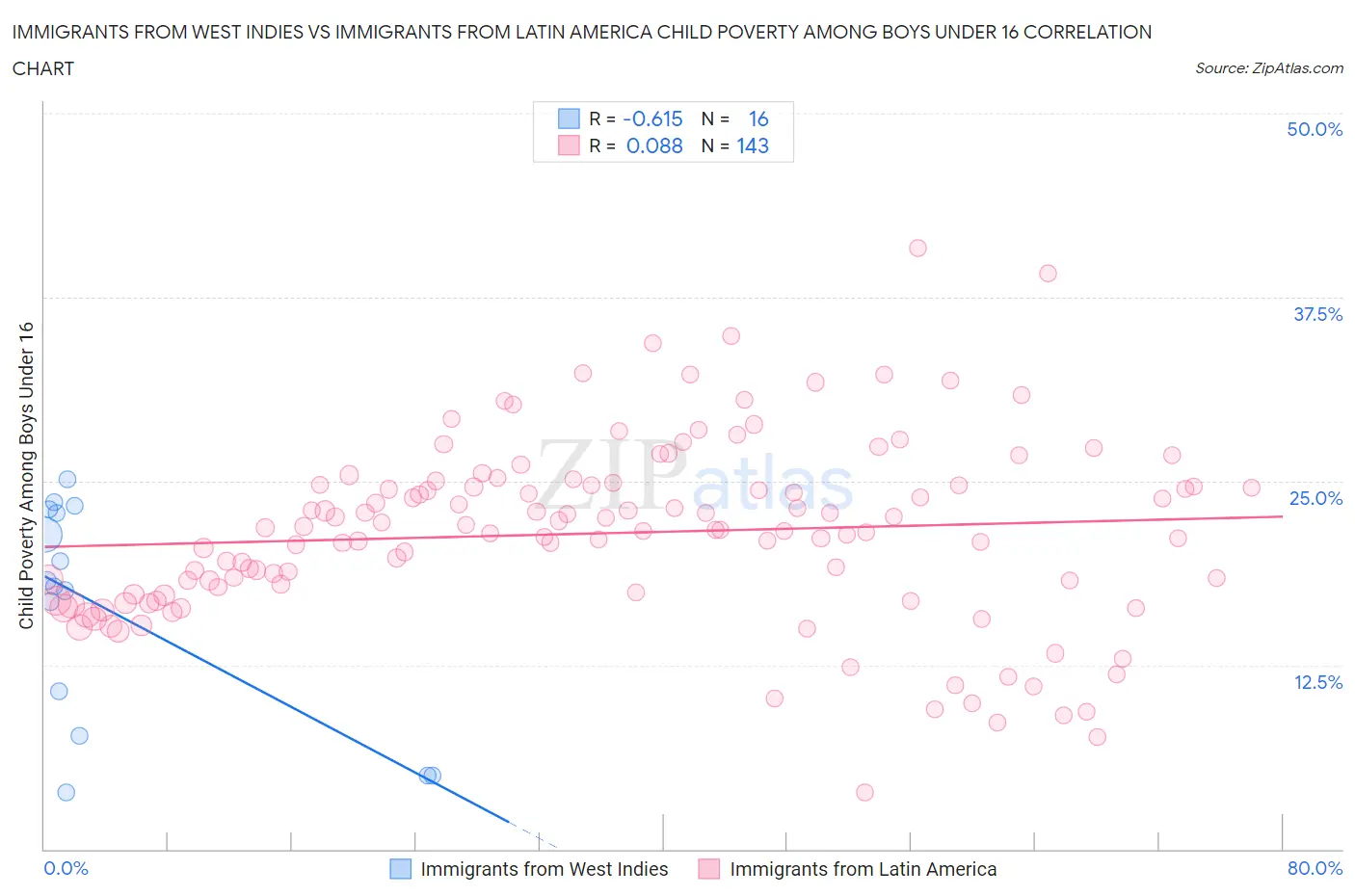Click the 50.0% y-axis label
This screenshot has height=896, width=1355.
[1314, 129]
